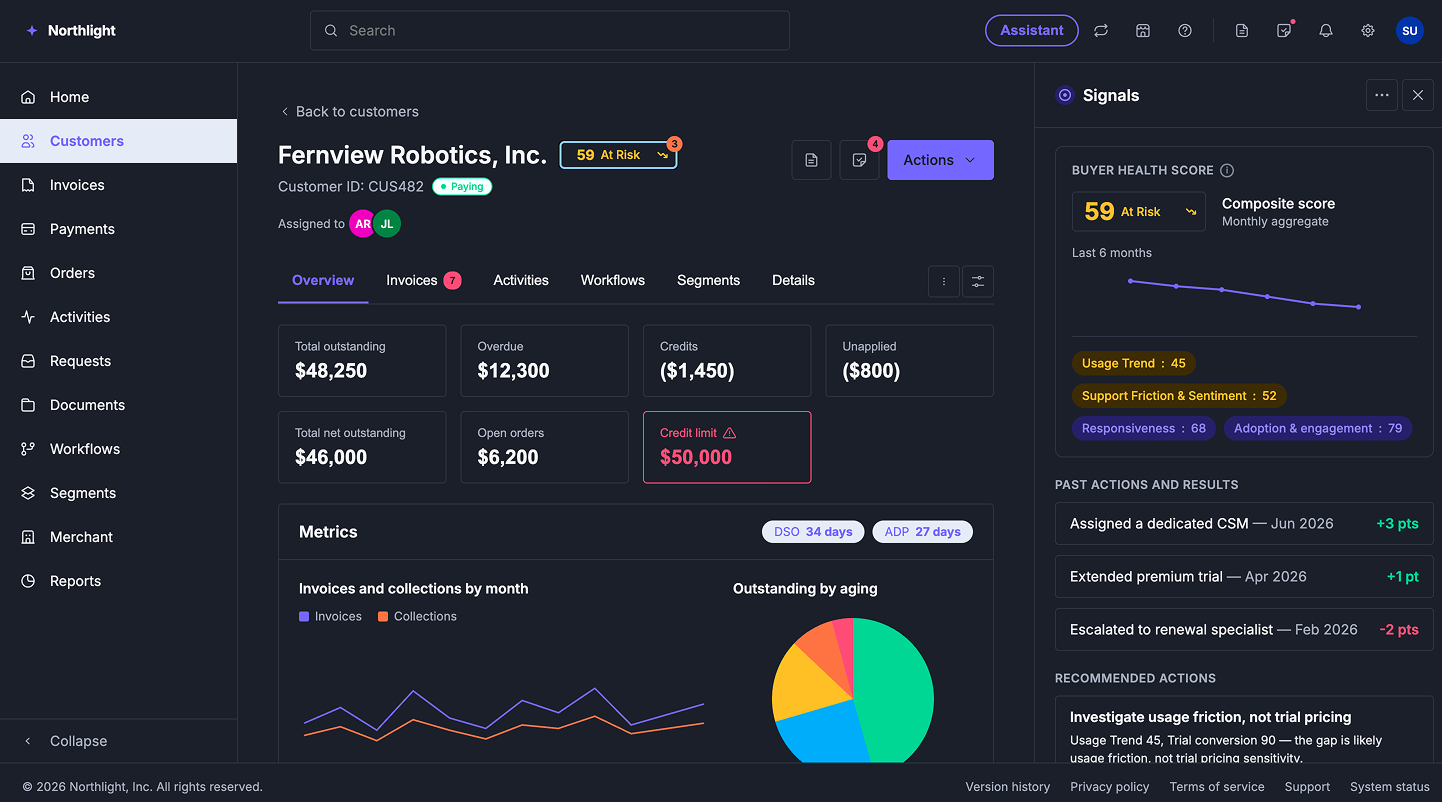Open the Support footer link
Screen dimensions: 1442x802
coord(1307,787)
